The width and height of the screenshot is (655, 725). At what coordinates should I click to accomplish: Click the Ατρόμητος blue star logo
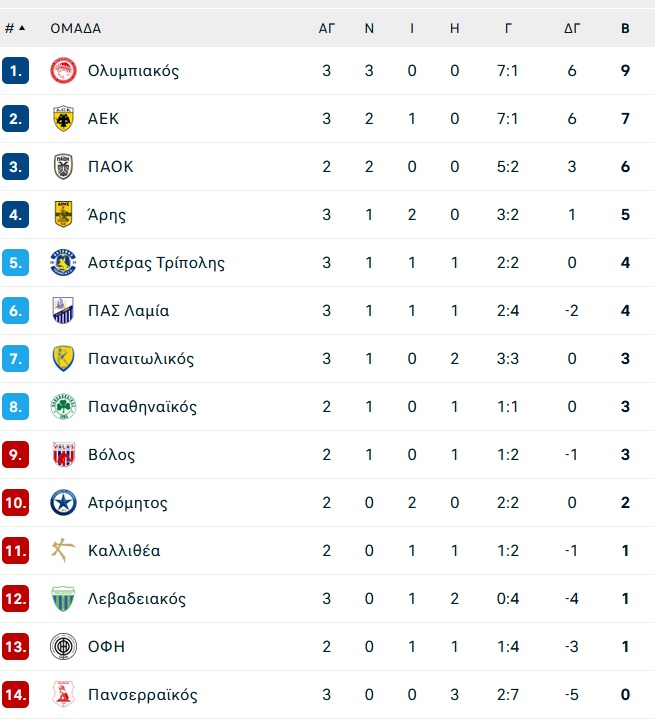(63, 503)
